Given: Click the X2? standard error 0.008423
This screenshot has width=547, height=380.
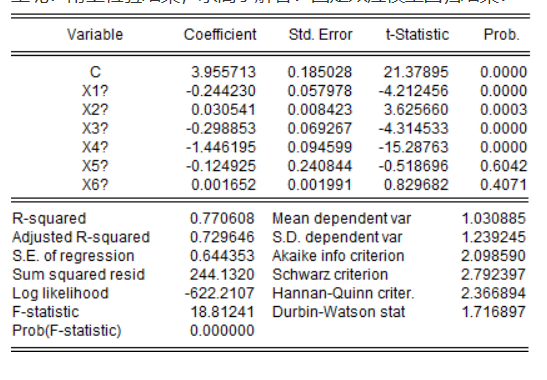Looking at the screenshot, I should pyautogui.click(x=320, y=110).
